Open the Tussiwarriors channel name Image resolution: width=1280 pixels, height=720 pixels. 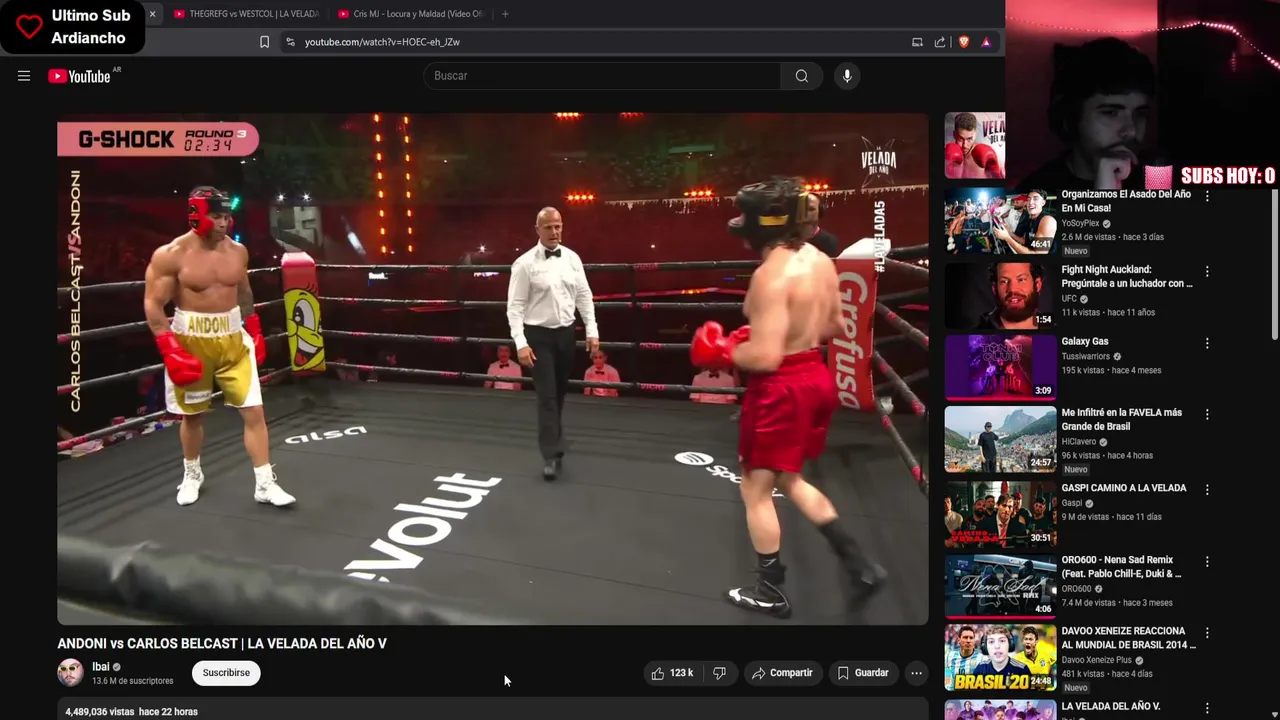click(1086, 356)
